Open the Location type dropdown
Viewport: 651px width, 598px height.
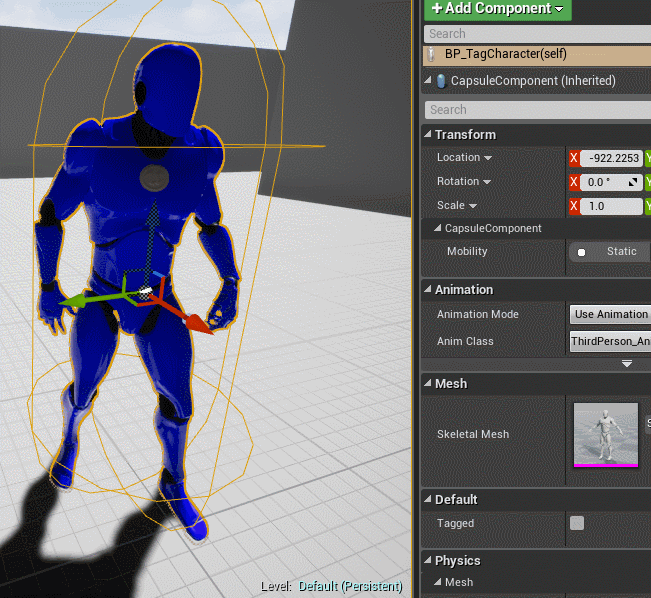coord(487,158)
